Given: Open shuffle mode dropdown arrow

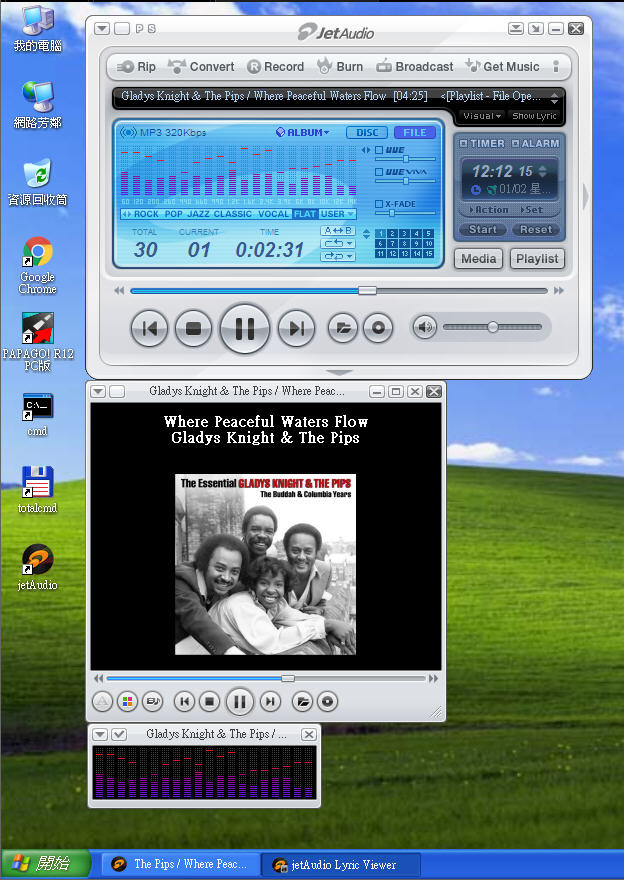Looking at the screenshot, I should [351, 256].
